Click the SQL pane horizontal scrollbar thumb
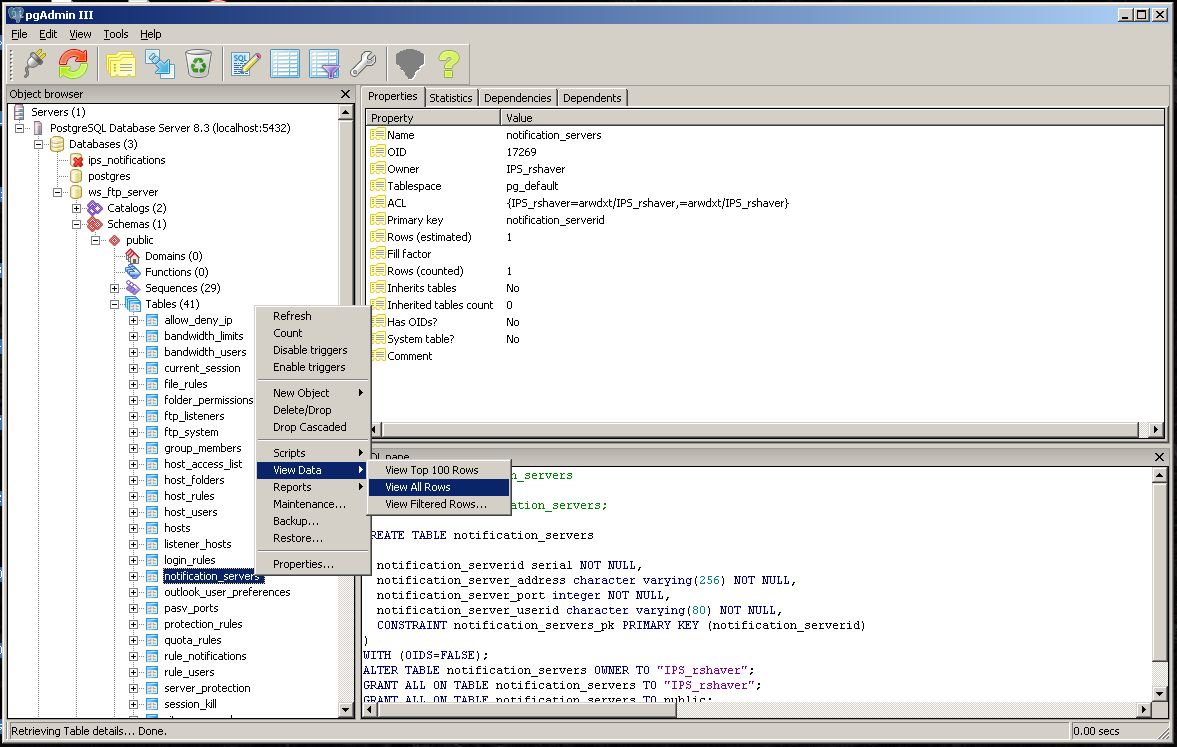The image size is (1177, 747). click(x=526, y=709)
